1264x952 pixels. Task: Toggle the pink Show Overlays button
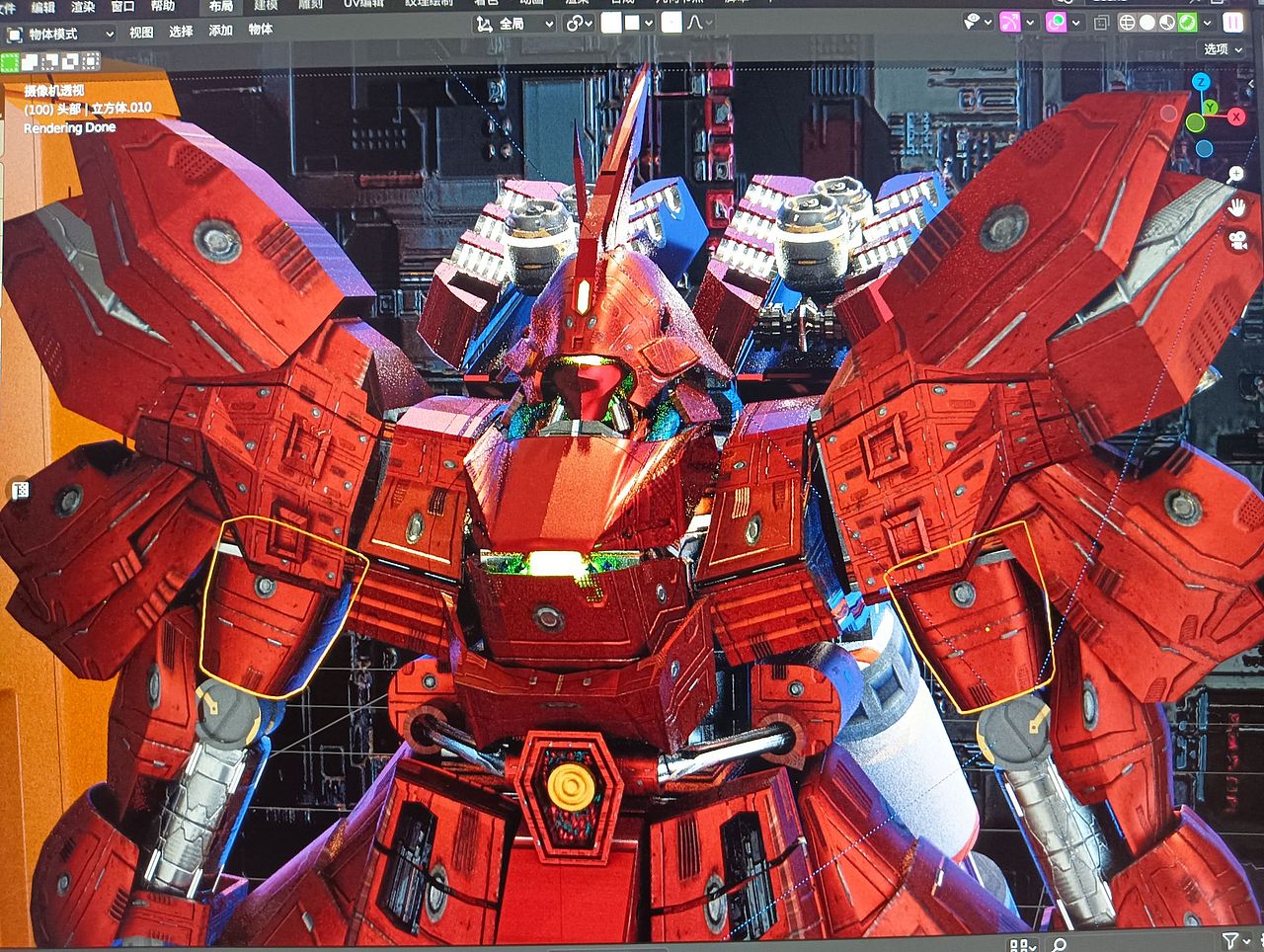tap(1056, 21)
